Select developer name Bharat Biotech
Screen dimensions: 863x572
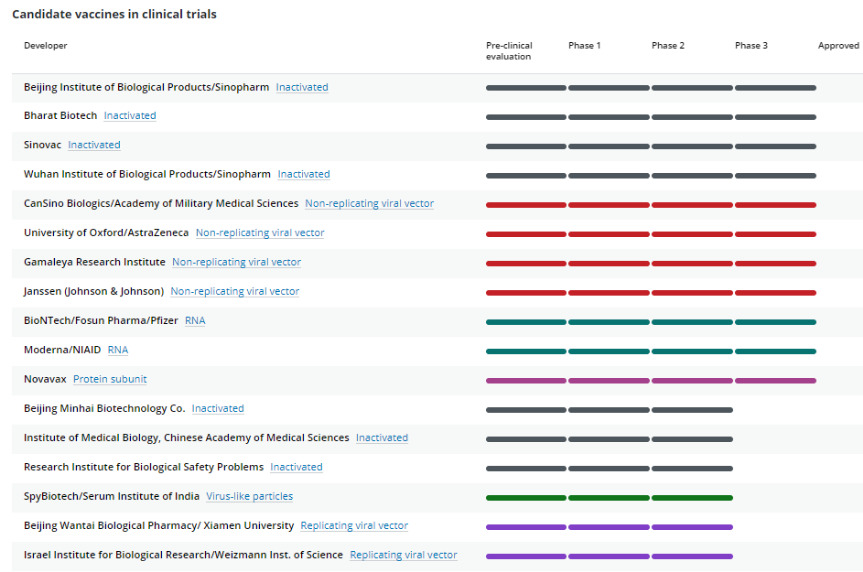(x=61, y=116)
